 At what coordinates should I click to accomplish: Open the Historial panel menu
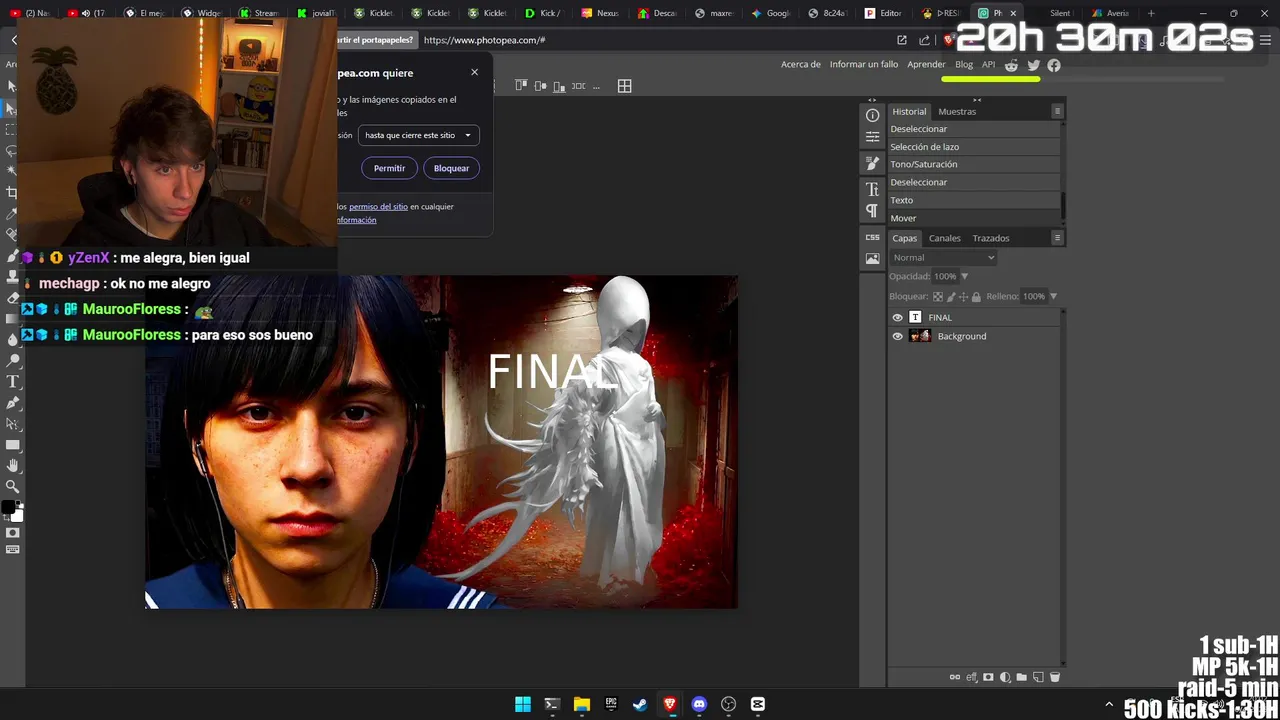pos(1057,111)
